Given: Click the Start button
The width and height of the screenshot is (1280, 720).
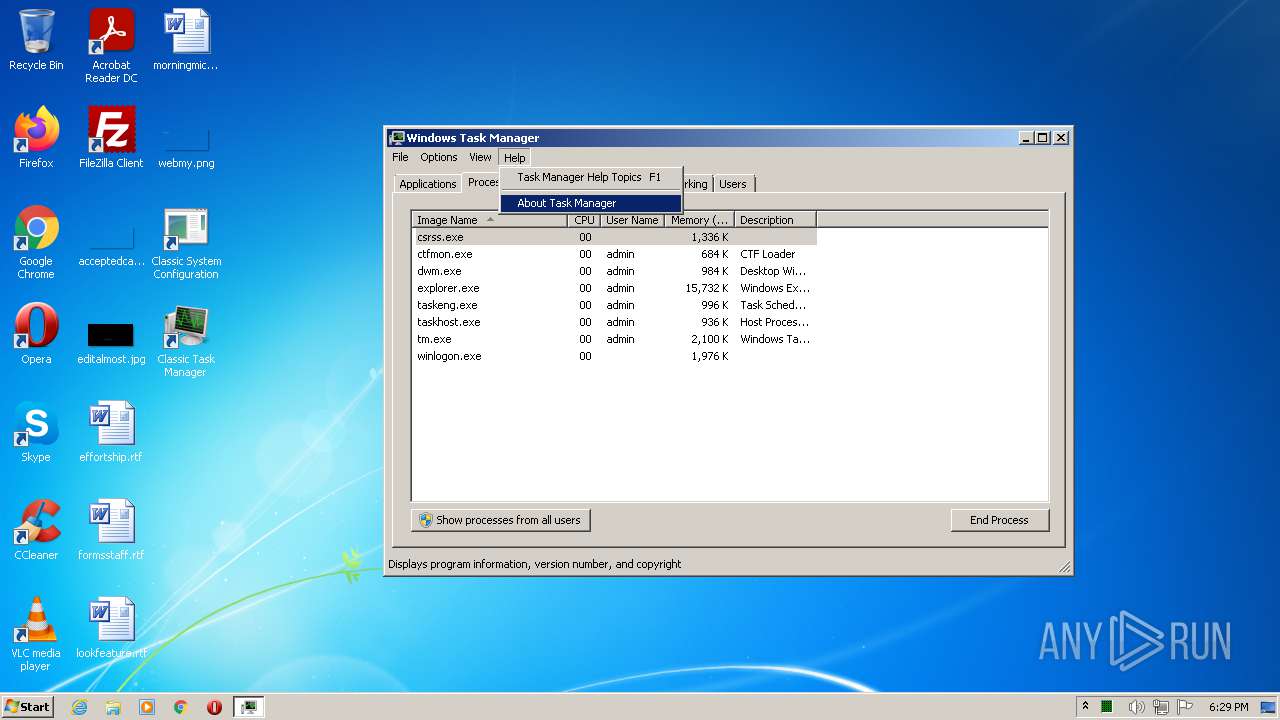Looking at the screenshot, I should coord(28,707).
